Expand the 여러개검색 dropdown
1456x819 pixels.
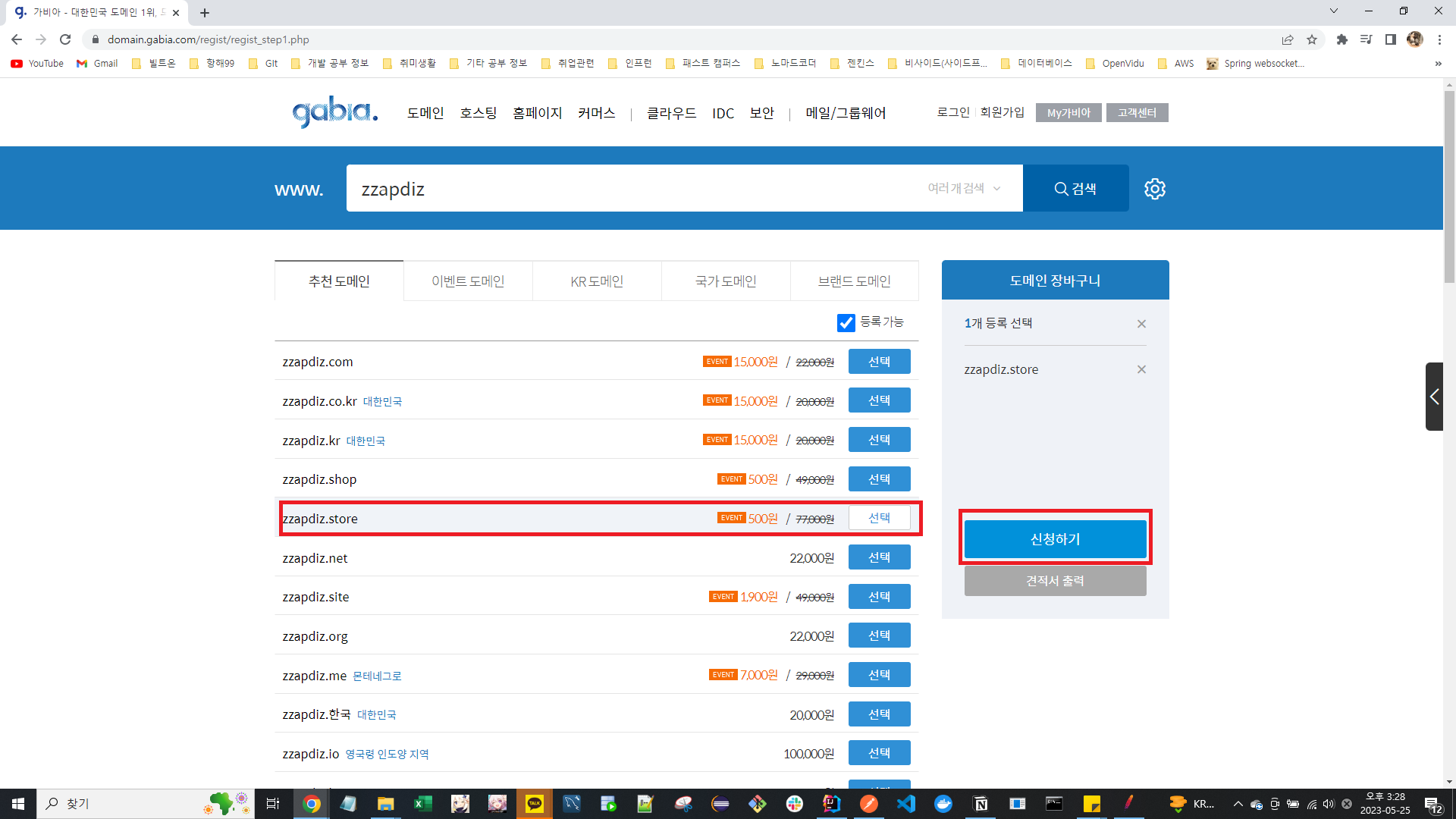click(964, 188)
